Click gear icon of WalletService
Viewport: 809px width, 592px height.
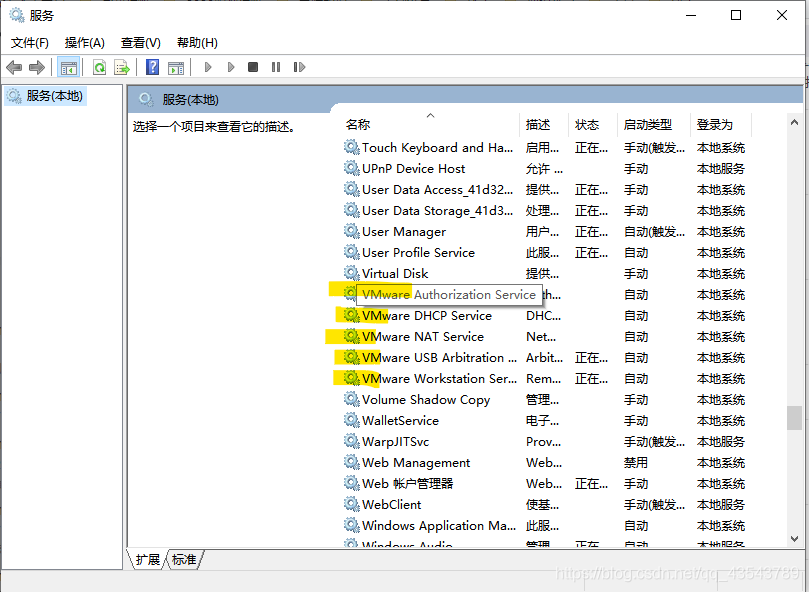(x=352, y=420)
